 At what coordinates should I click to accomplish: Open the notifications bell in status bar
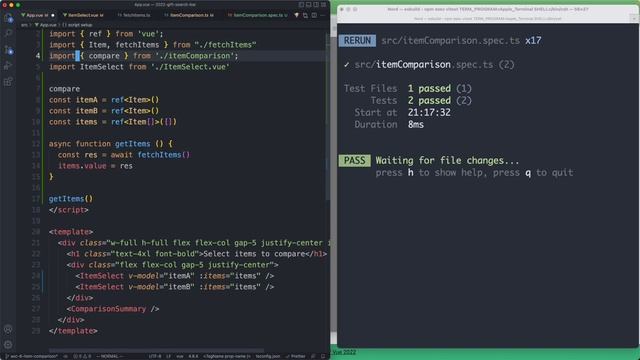pyautogui.click(x=322, y=356)
